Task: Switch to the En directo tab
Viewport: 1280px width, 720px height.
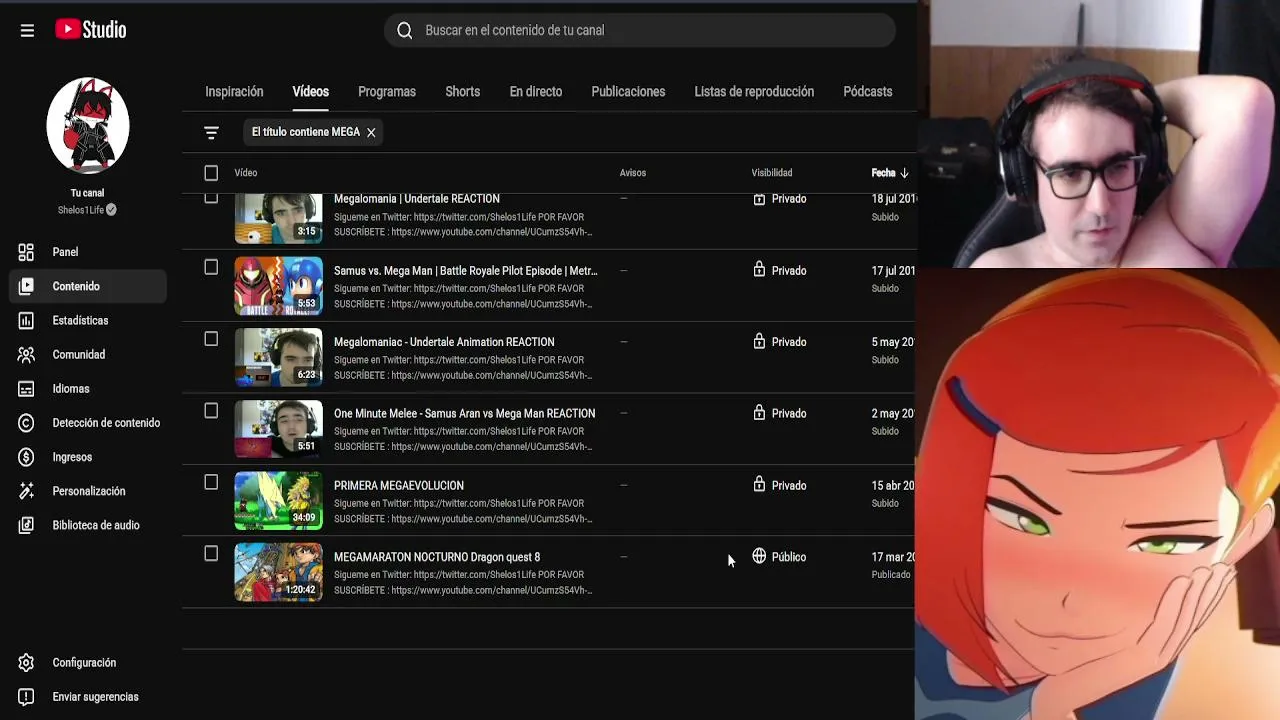Action: [x=536, y=91]
